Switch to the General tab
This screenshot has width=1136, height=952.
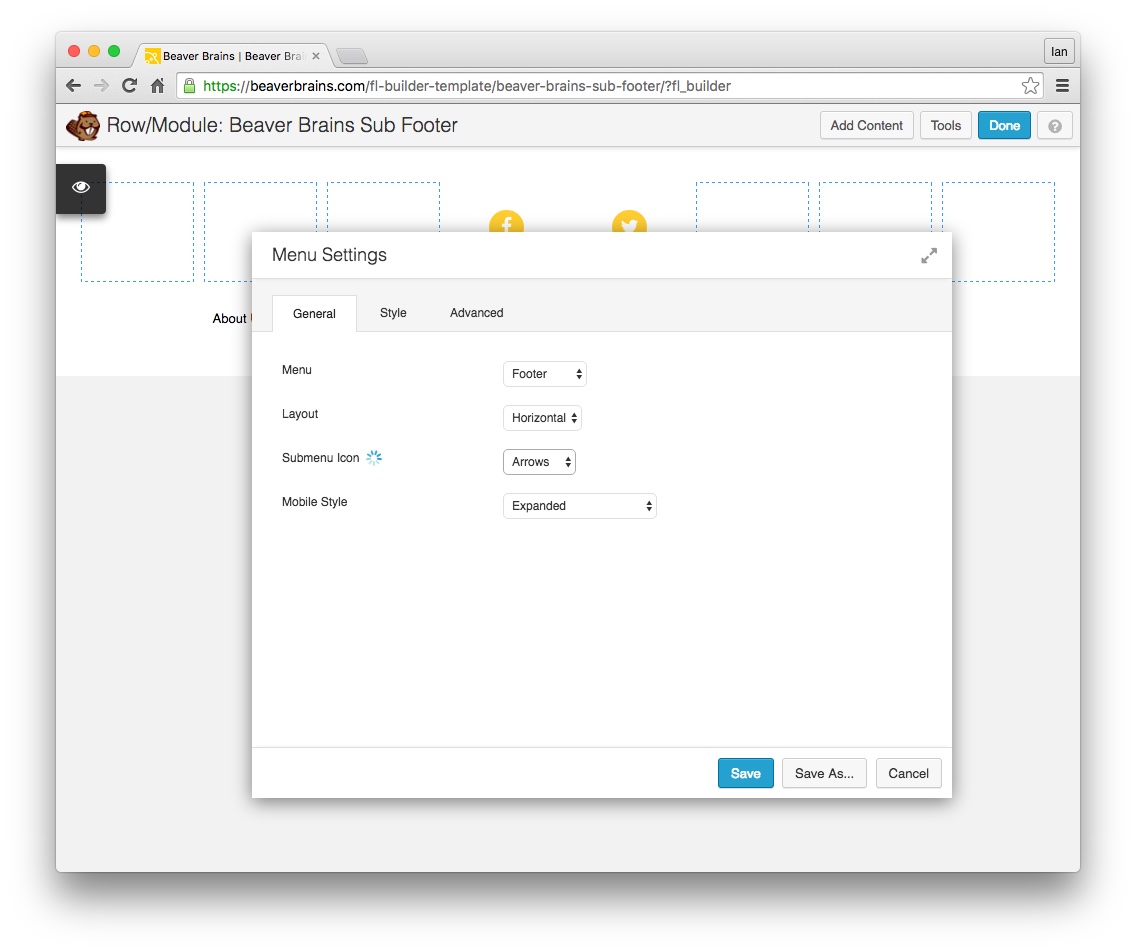point(314,314)
